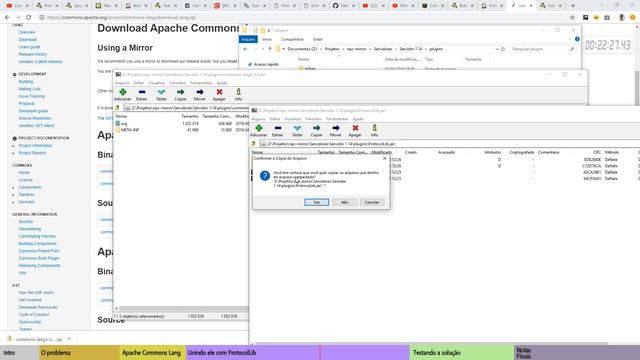Click Exibir tab in File Explorer ribbon
Viewport: 640px width, 360px height.
click(x=318, y=39)
